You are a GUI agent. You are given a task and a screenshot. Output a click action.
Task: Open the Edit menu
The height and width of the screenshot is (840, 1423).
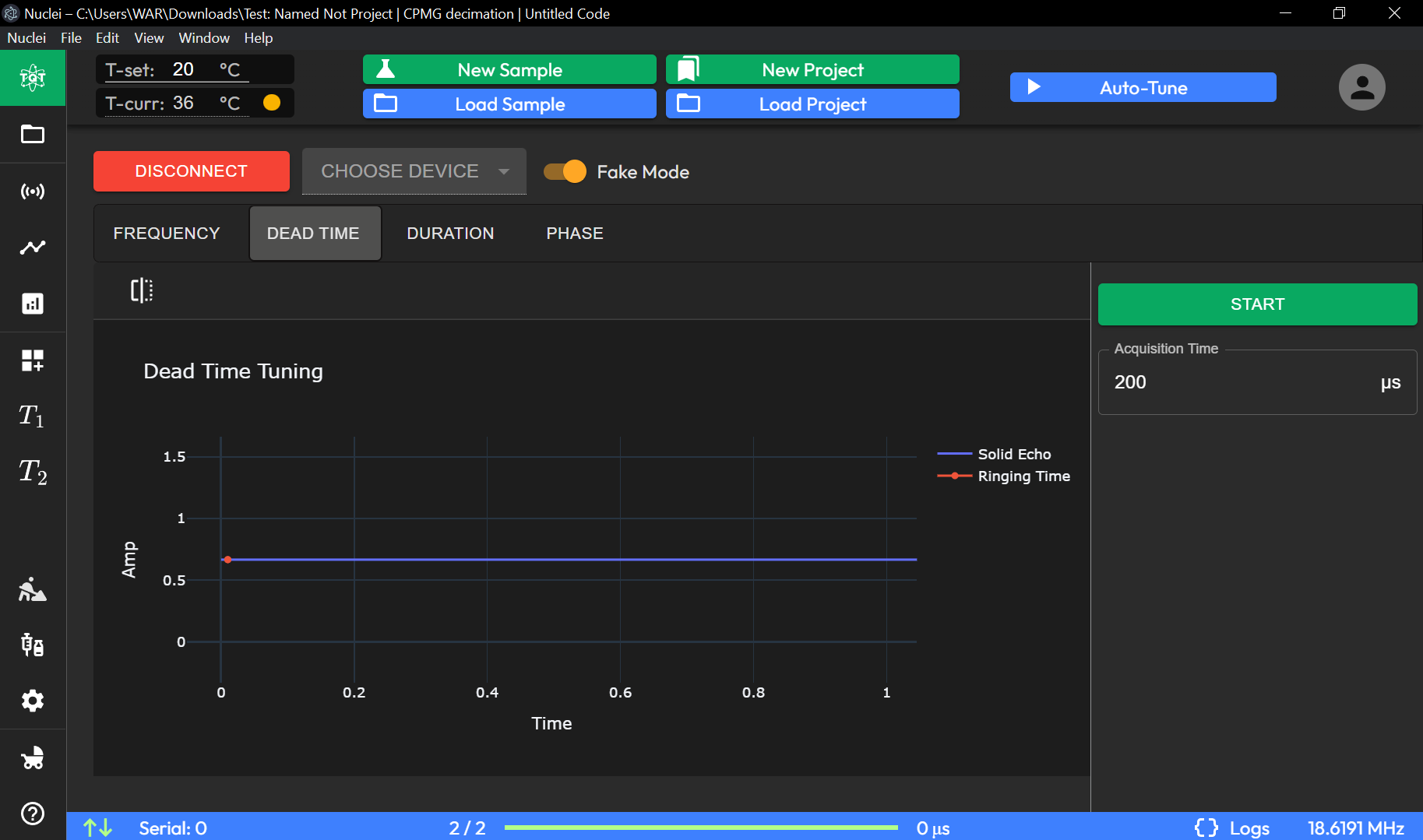point(107,38)
